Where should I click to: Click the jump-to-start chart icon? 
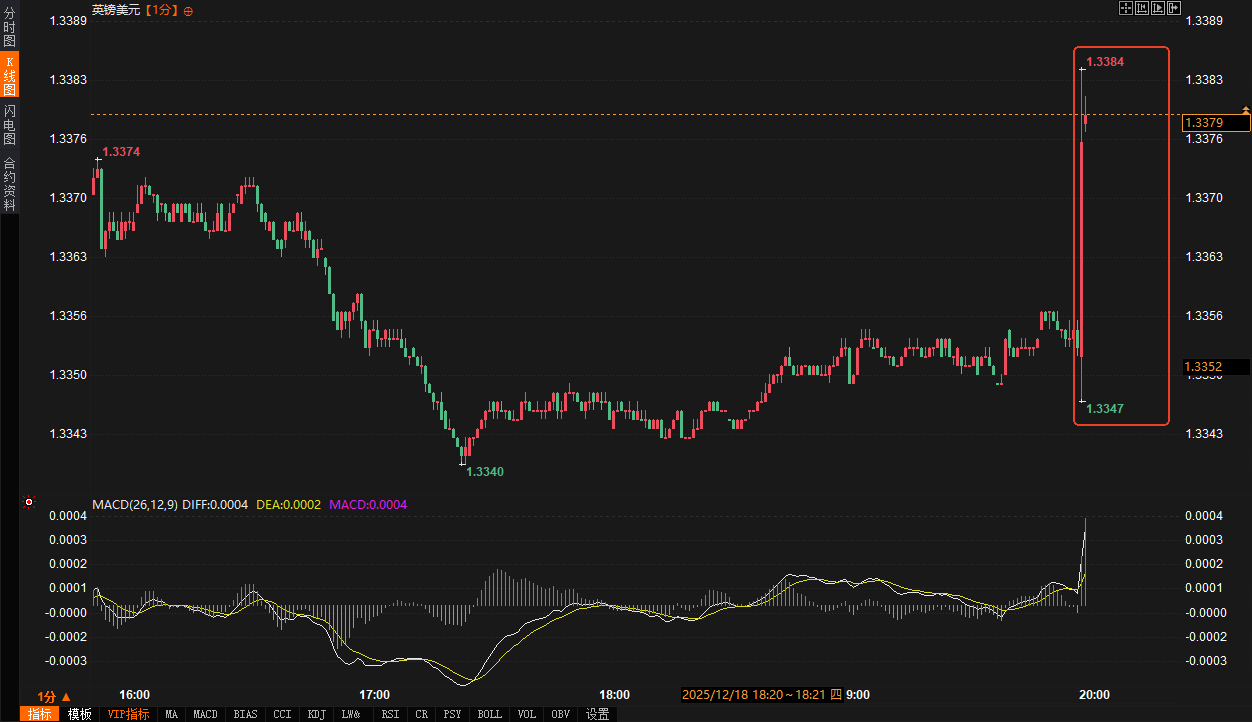(x=1142, y=8)
